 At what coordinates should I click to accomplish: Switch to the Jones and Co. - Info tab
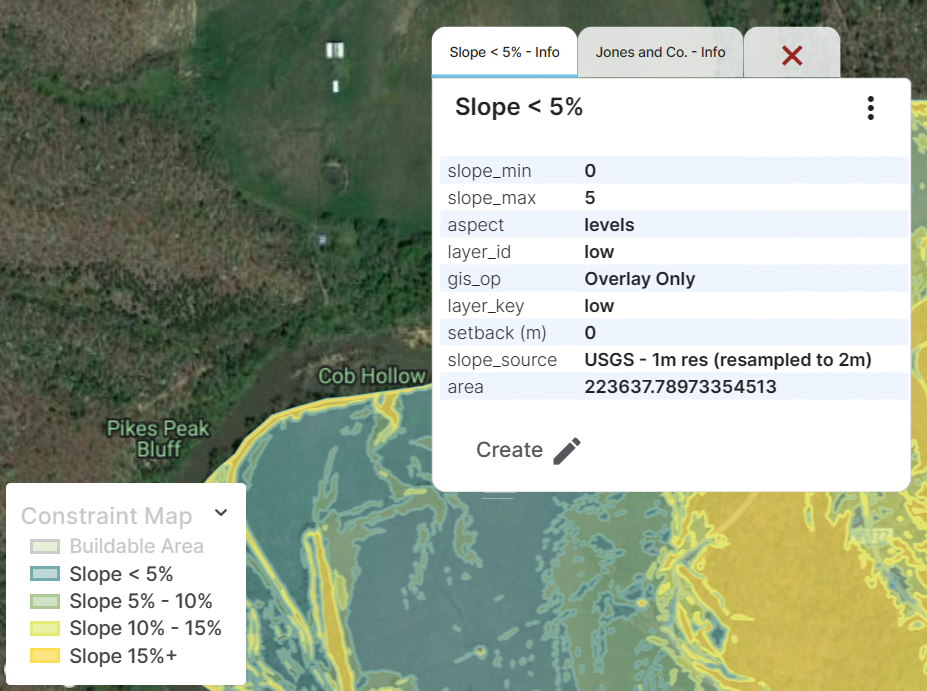coord(659,52)
